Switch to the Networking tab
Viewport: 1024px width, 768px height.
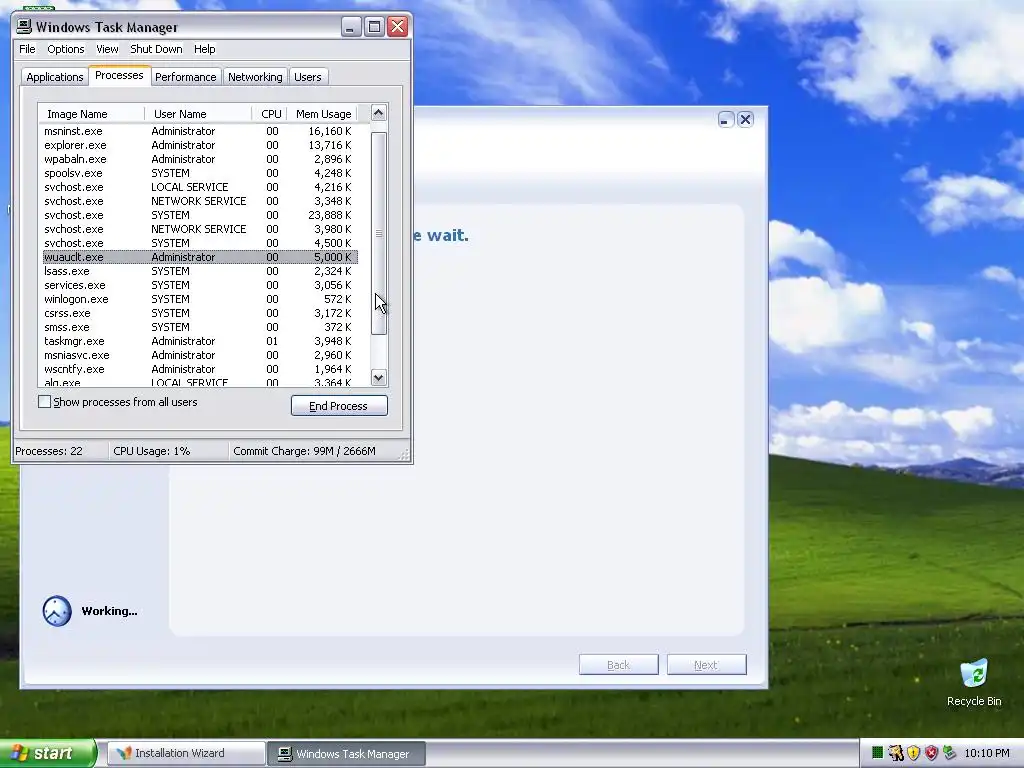coord(255,77)
